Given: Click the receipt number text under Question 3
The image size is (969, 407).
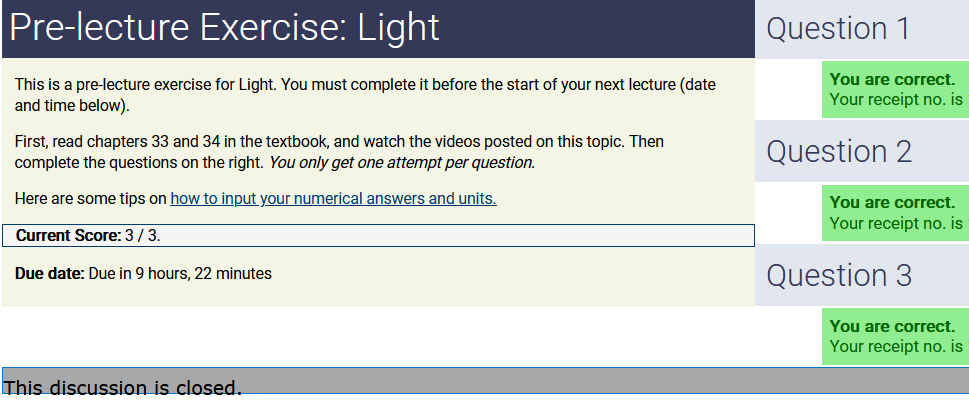Looking at the screenshot, I should click(x=896, y=346).
